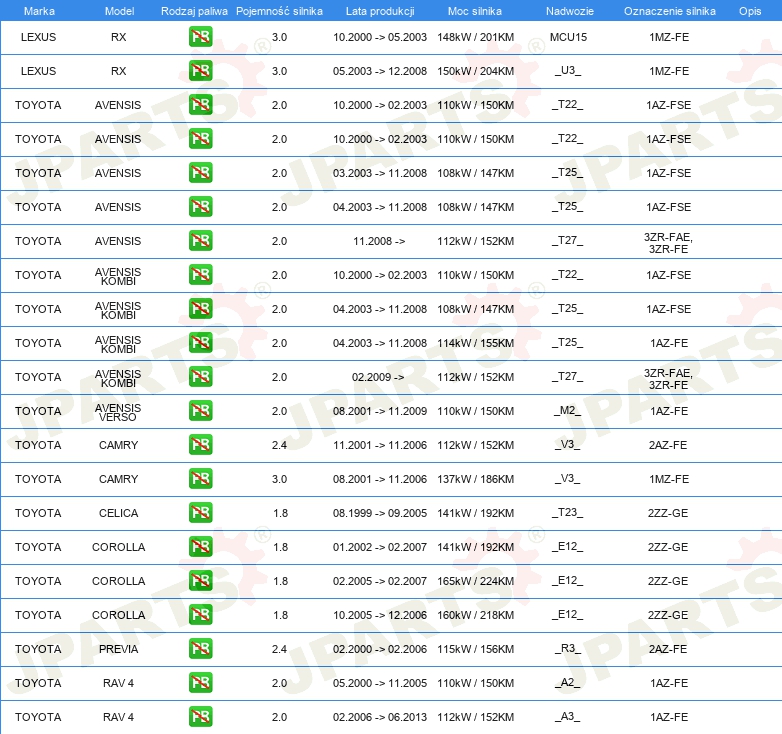The image size is (782, 734).
Task: Click the PREVIA model cell
Action: (118, 649)
